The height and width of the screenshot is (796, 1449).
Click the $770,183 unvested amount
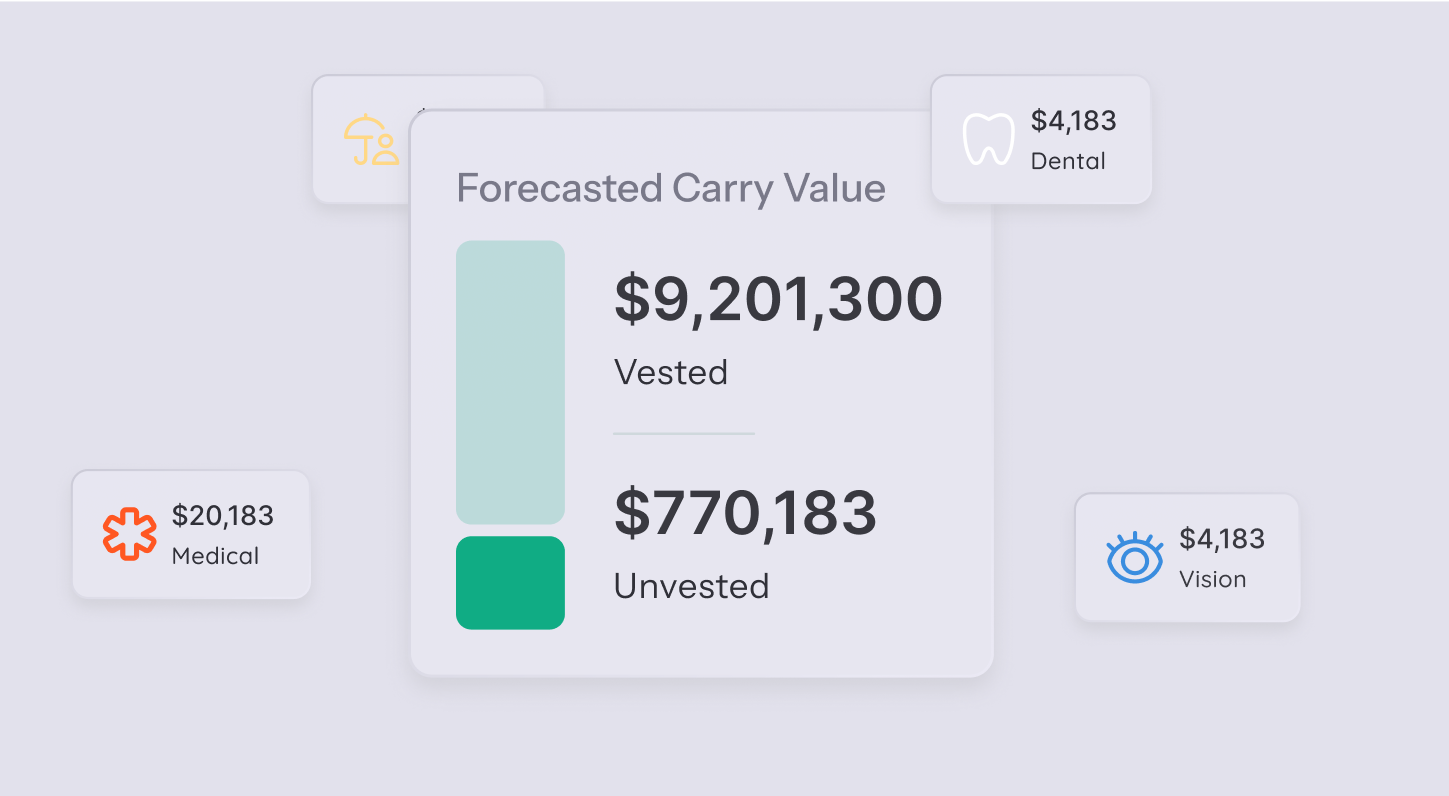coord(745,512)
